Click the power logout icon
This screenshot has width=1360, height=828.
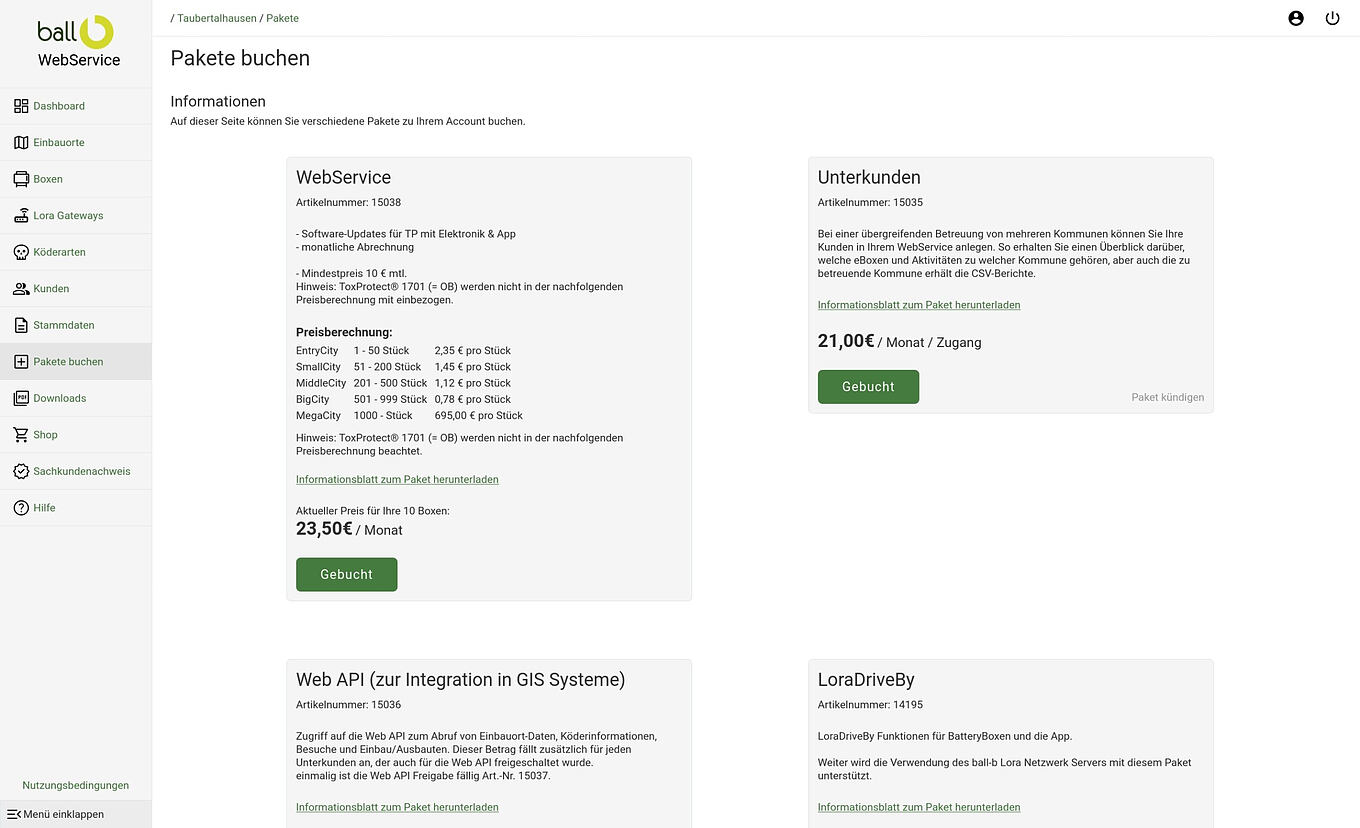point(1333,18)
